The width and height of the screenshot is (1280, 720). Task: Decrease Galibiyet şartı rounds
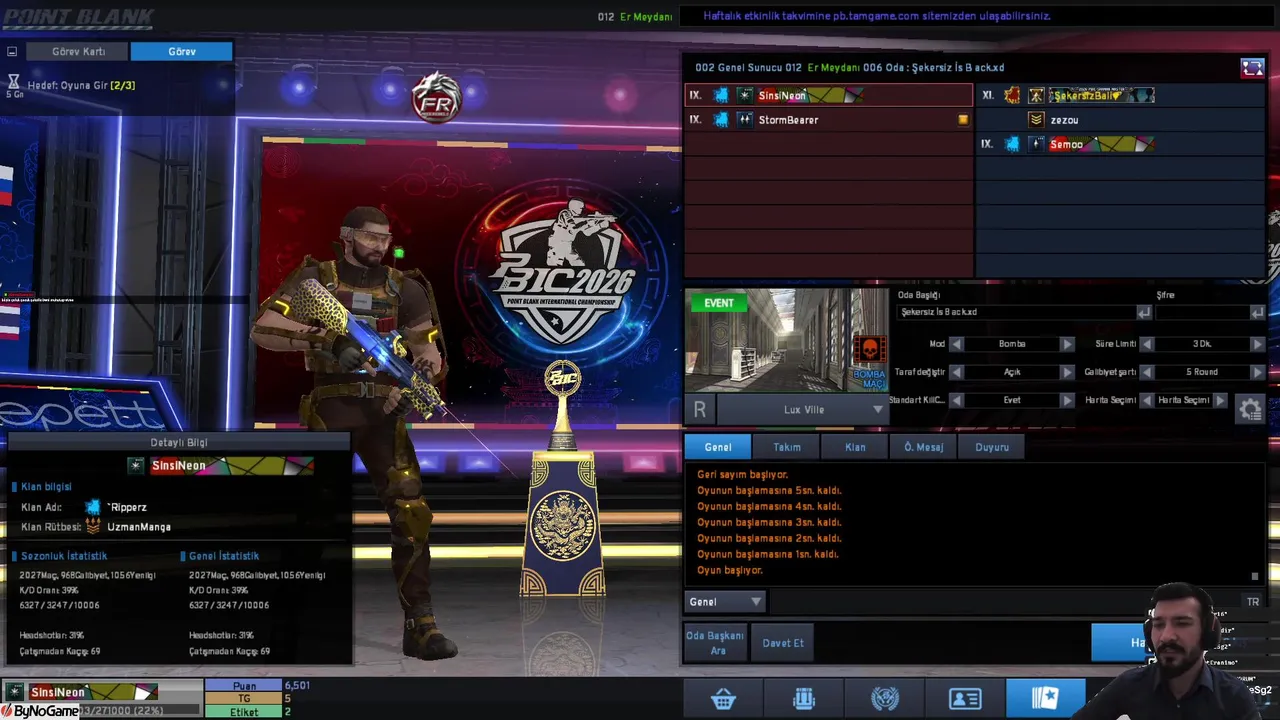tap(1147, 372)
